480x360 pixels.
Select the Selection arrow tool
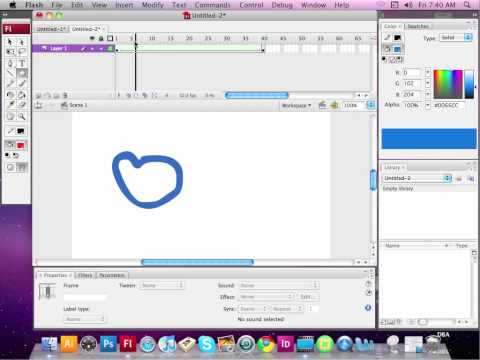click(x=10, y=42)
